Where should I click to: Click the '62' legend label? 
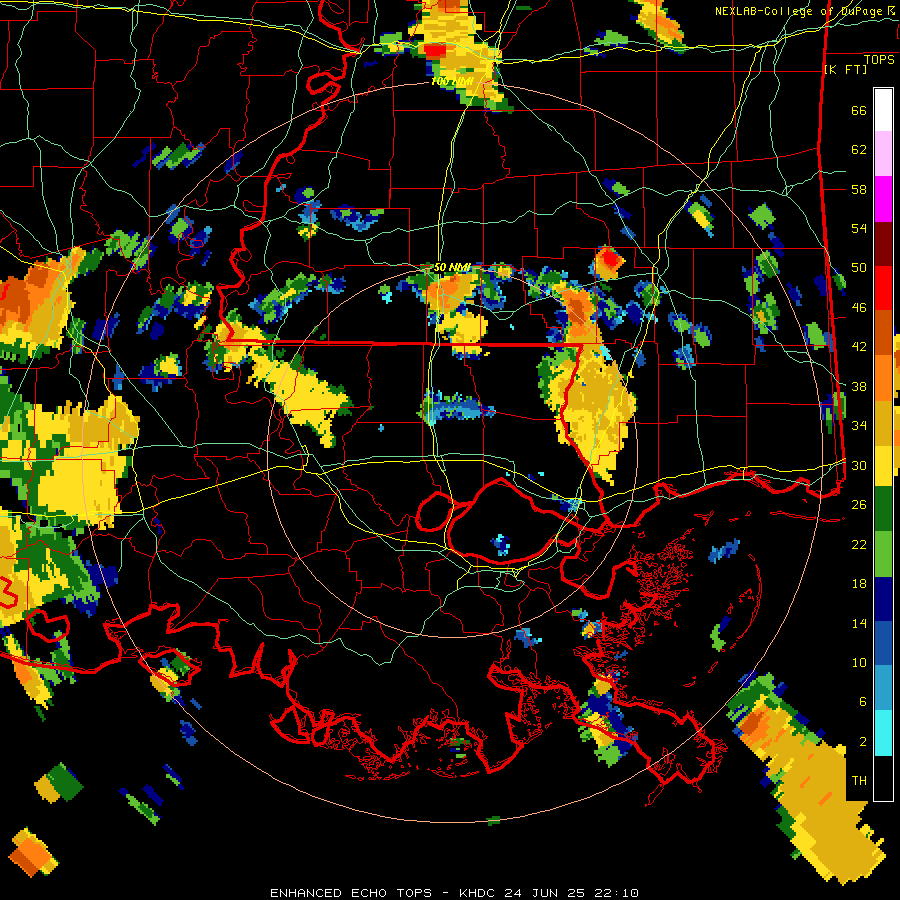[859, 150]
